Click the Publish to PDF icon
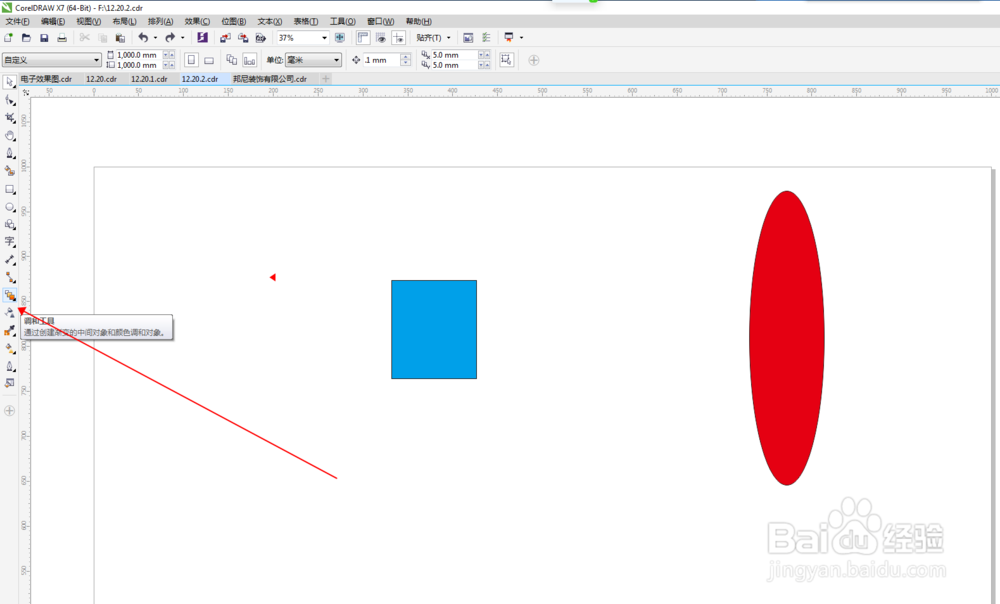1000x604 pixels. 261,38
